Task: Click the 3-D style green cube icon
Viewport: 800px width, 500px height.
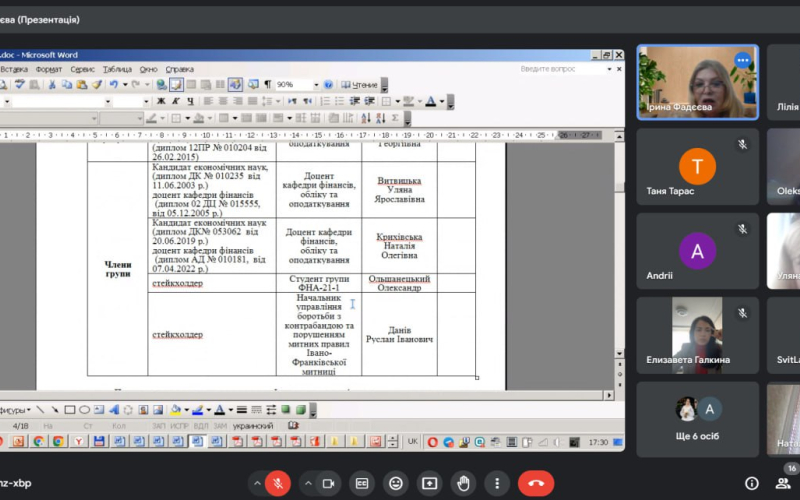Action: point(301,410)
